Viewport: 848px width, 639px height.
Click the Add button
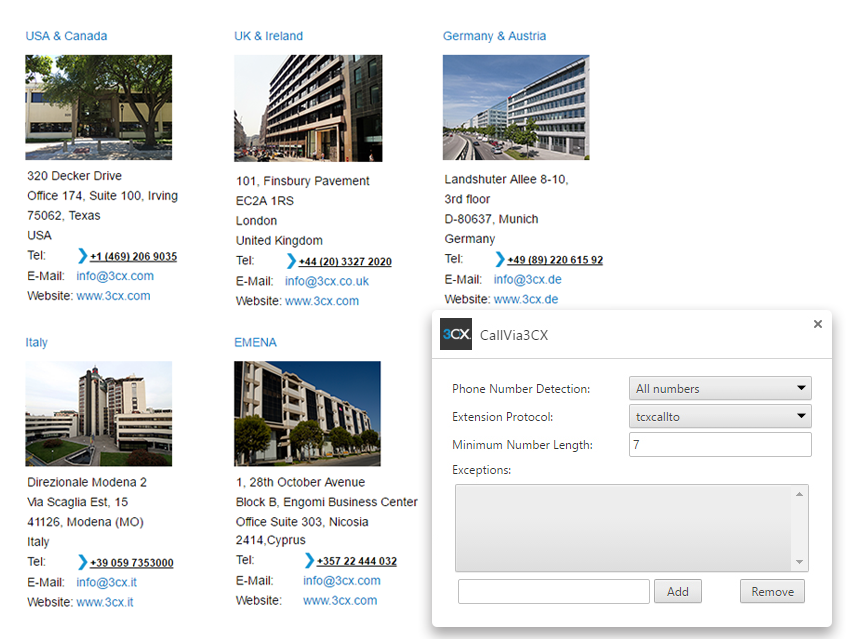click(x=678, y=591)
